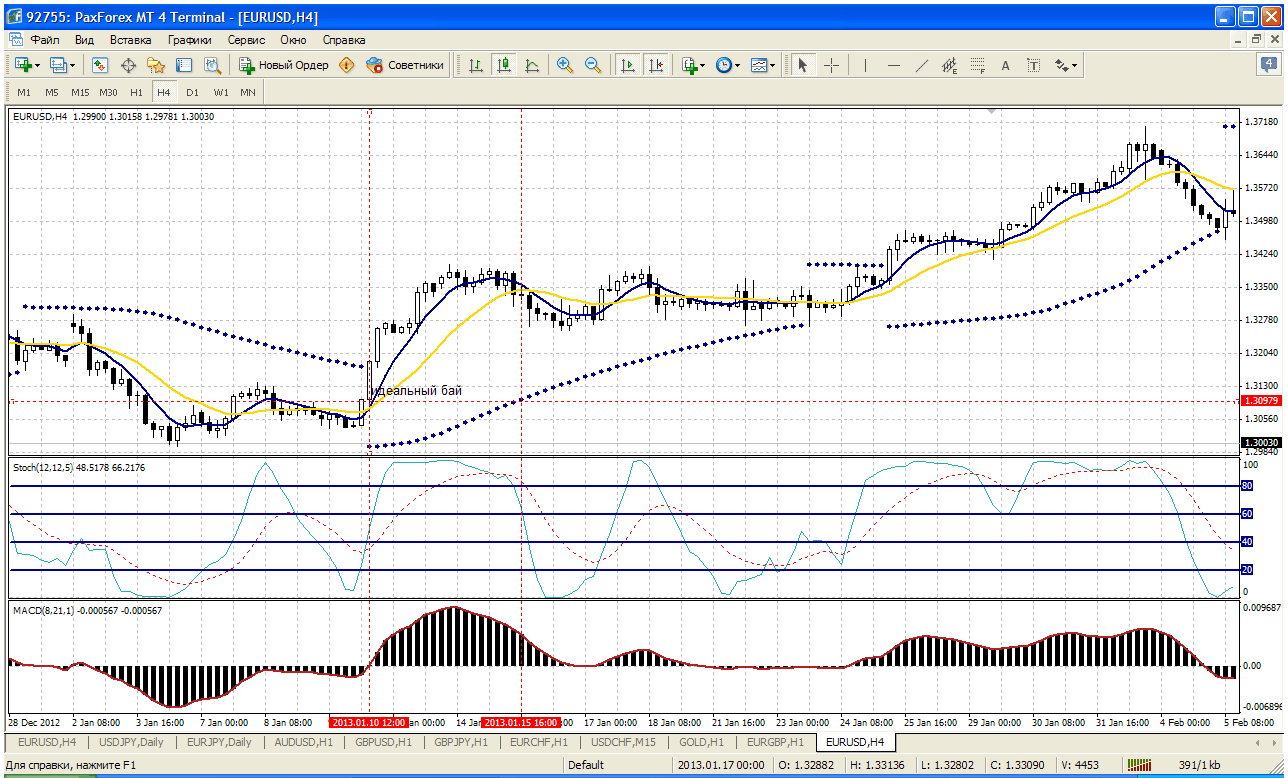The height and width of the screenshot is (778, 1288).
Task: Draw a trendline with the trendline tool
Action: [922, 65]
